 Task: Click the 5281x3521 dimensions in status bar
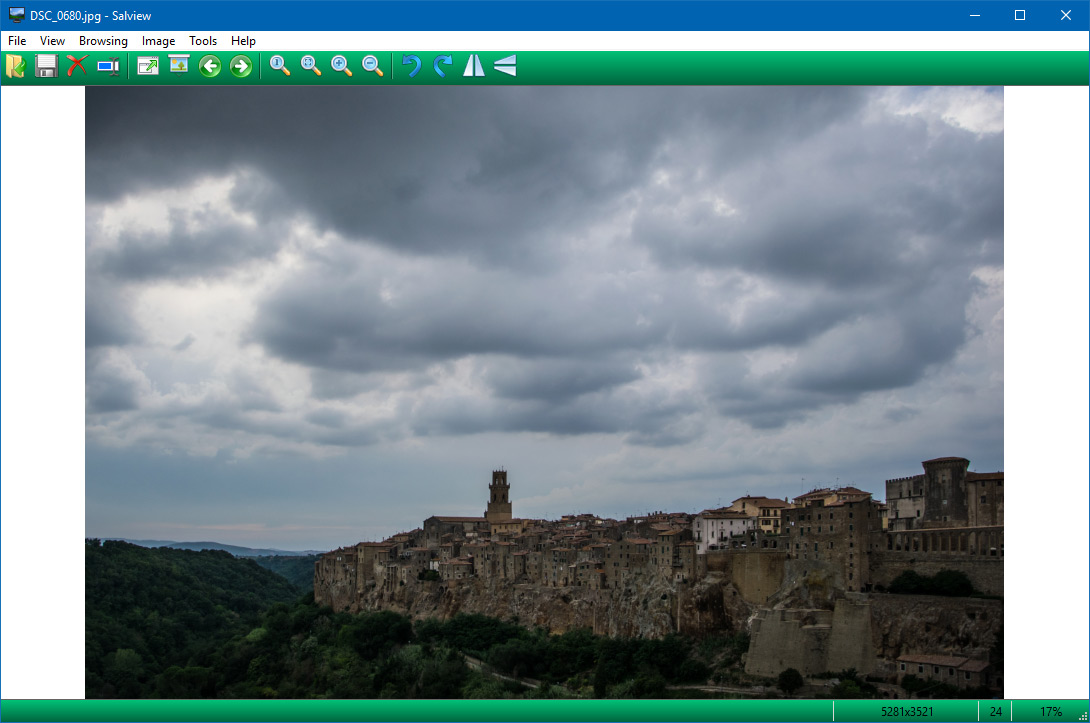point(906,712)
